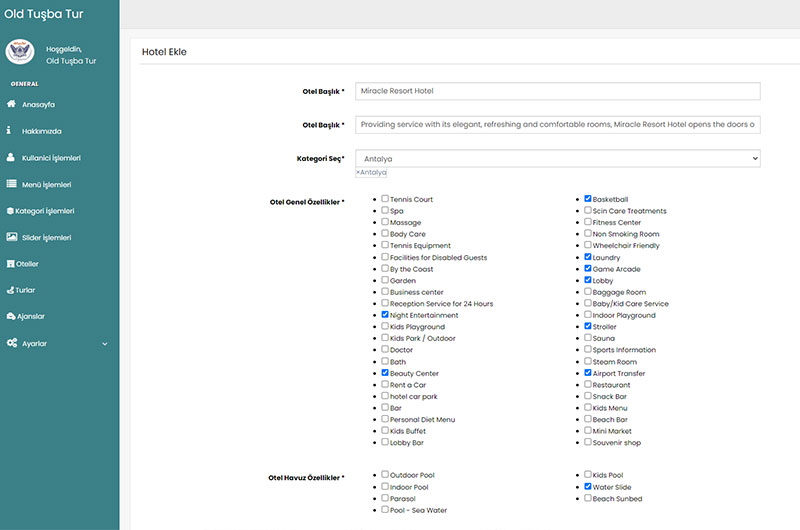800x530 pixels.
Task: Go to Turlar in the sidebar
Action: click(x=25, y=290)
